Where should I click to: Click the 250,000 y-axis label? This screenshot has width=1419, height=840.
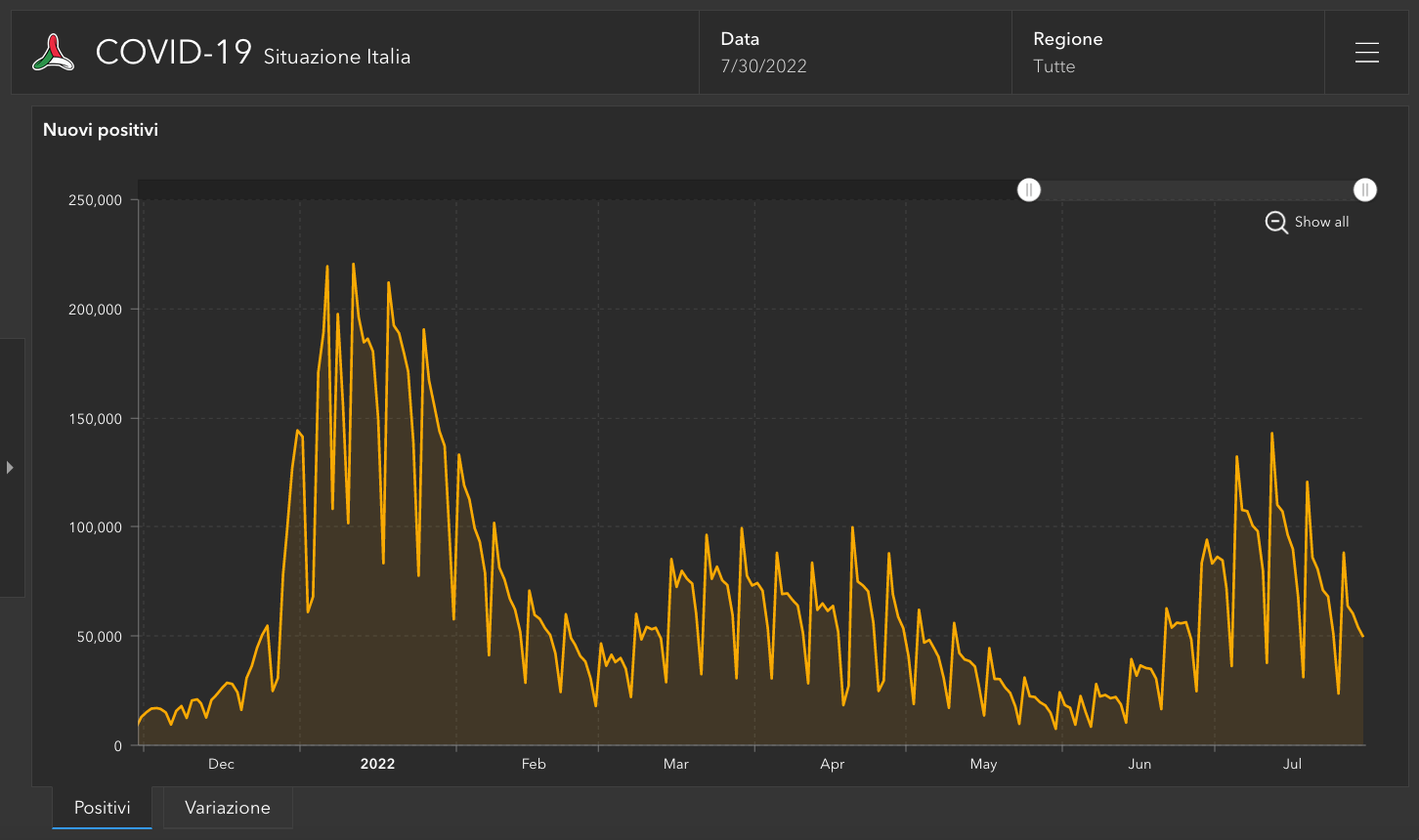(94, 201)
